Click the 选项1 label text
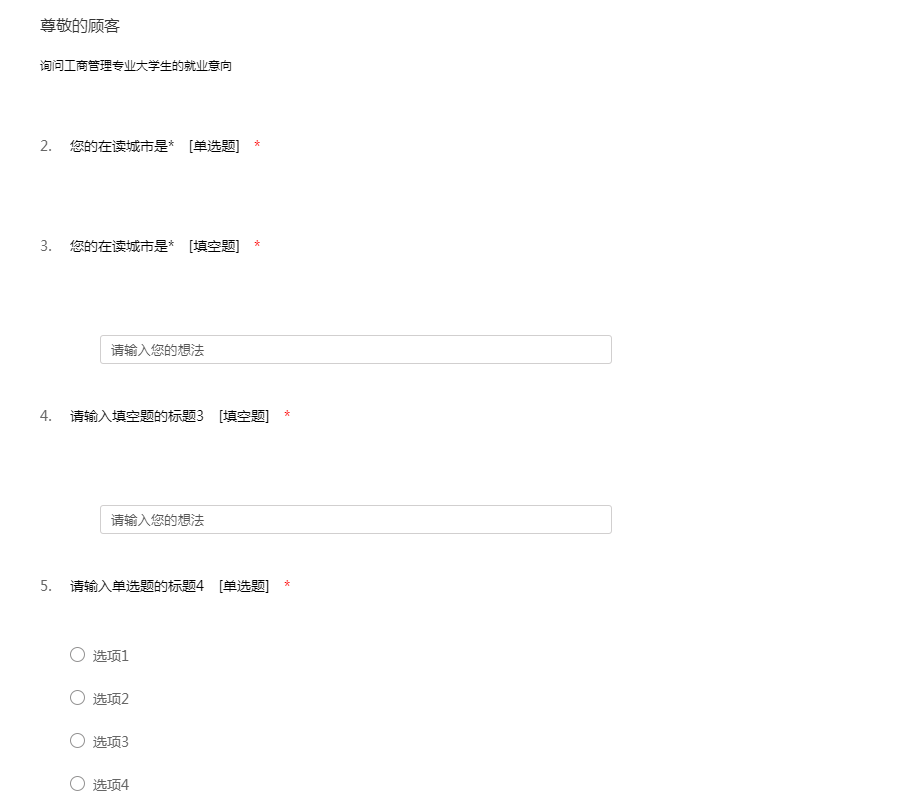 coord(111,656)
